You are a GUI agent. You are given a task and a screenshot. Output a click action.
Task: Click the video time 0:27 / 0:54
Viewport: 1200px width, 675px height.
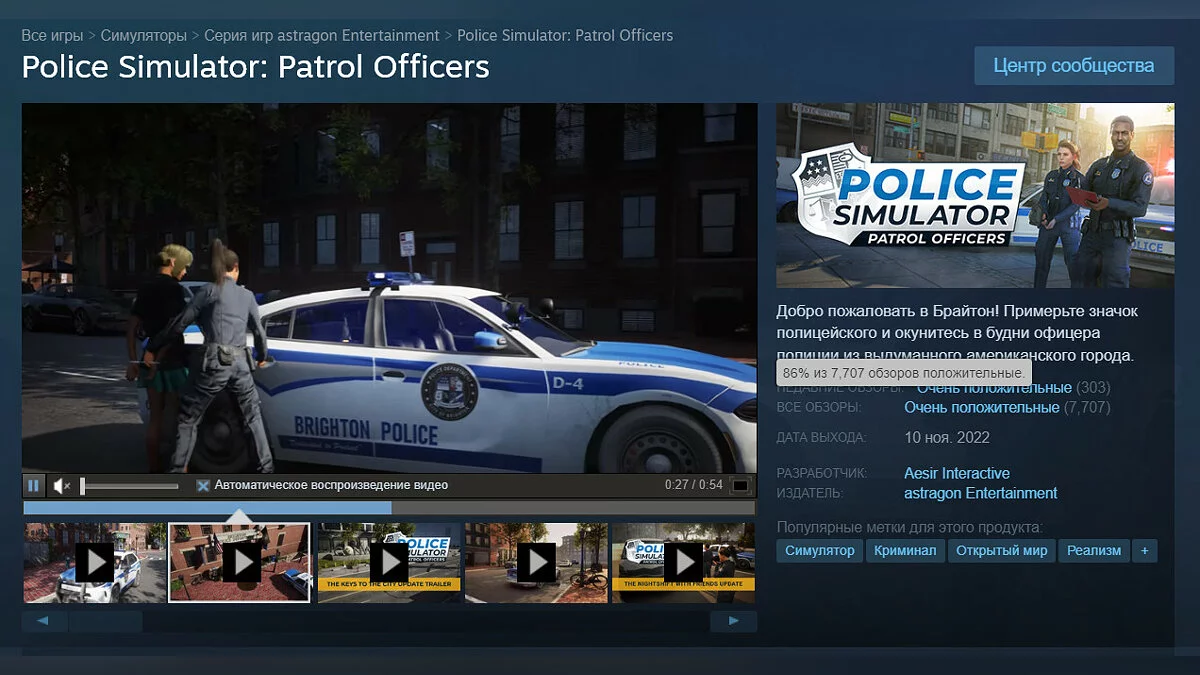[x=693, y=486]
